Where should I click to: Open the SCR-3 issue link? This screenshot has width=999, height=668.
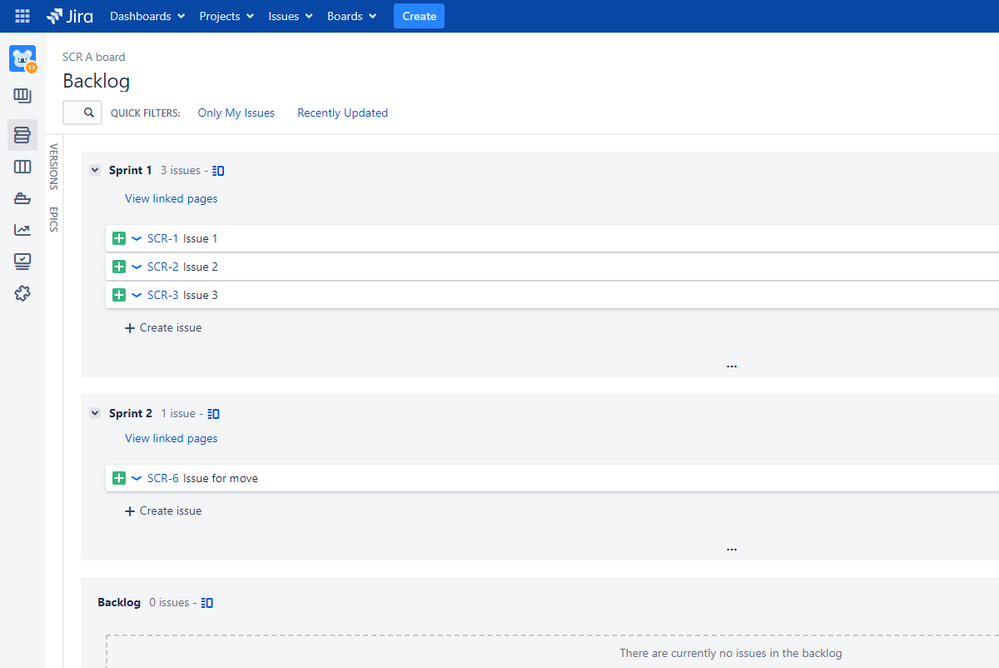[162, 294]
